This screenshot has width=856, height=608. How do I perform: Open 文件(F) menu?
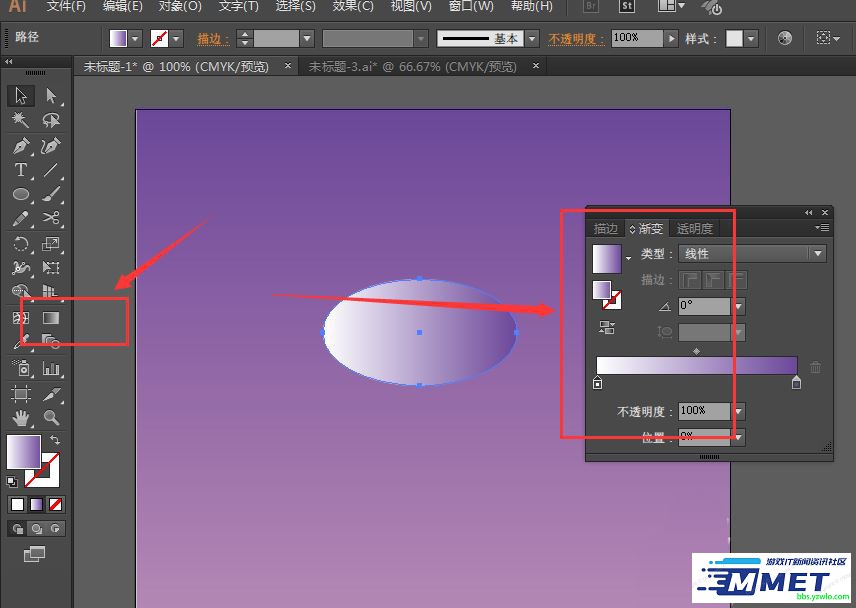66,7
